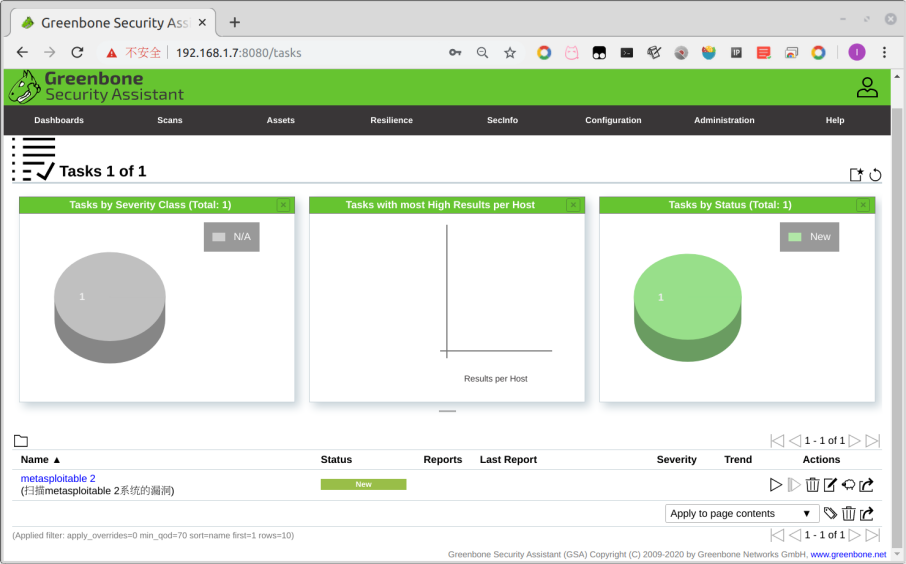Close the Tasks by Severity Class chart

coord(283,205)
